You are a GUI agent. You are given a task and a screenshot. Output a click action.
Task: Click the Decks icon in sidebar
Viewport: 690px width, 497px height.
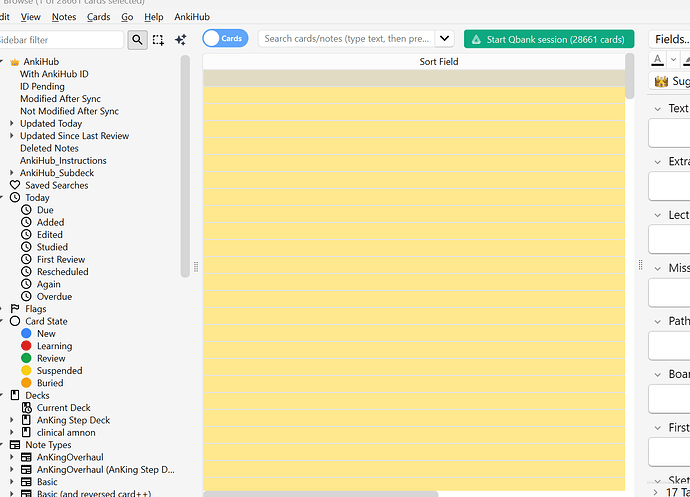pos(15,395)
